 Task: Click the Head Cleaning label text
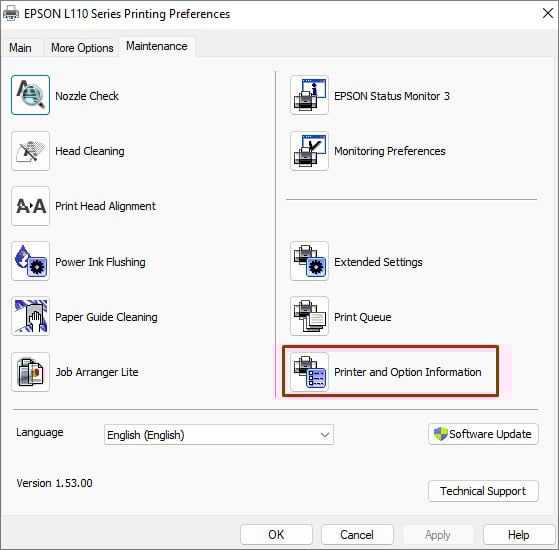[x=90, y=151]
